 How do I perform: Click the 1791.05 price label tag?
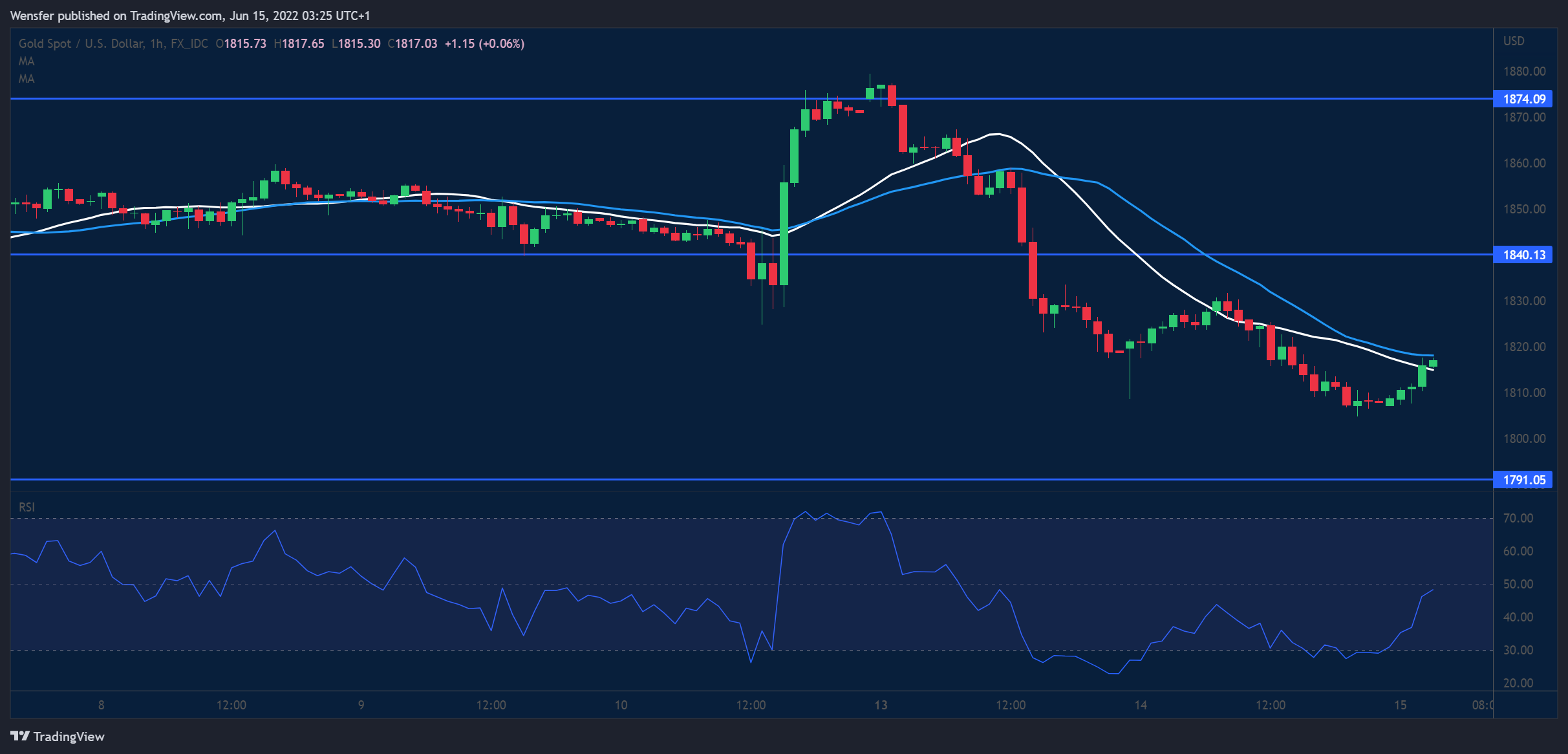coord(1523,480)
